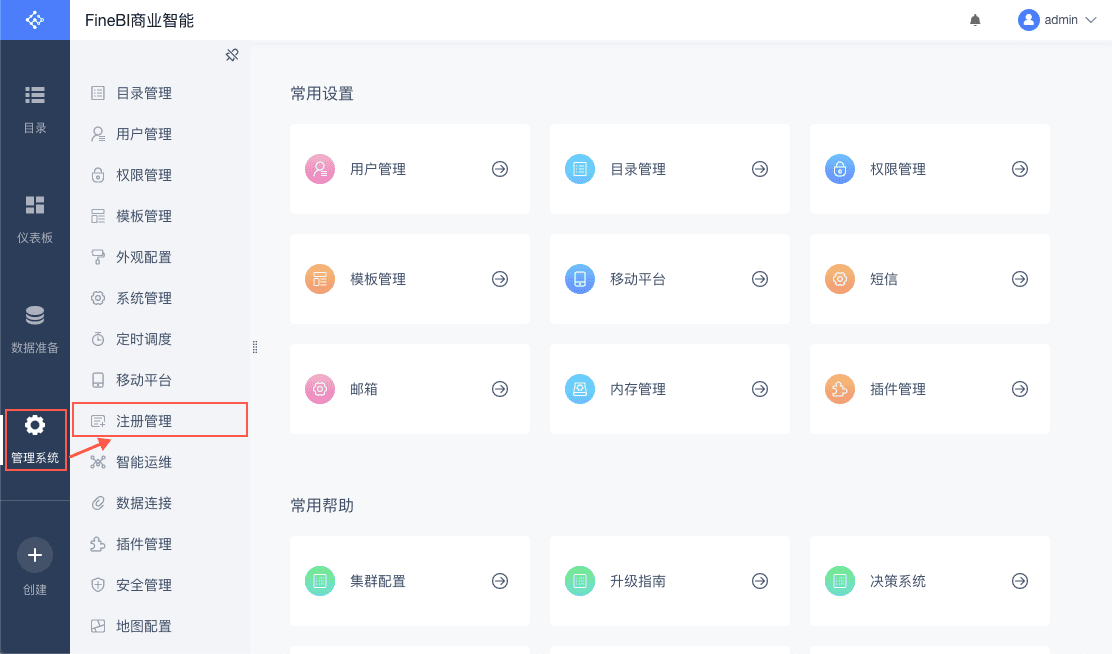Click the 内存管理 card arrow
Screen dimensions: 1112x654
click(x=760, y=389)
